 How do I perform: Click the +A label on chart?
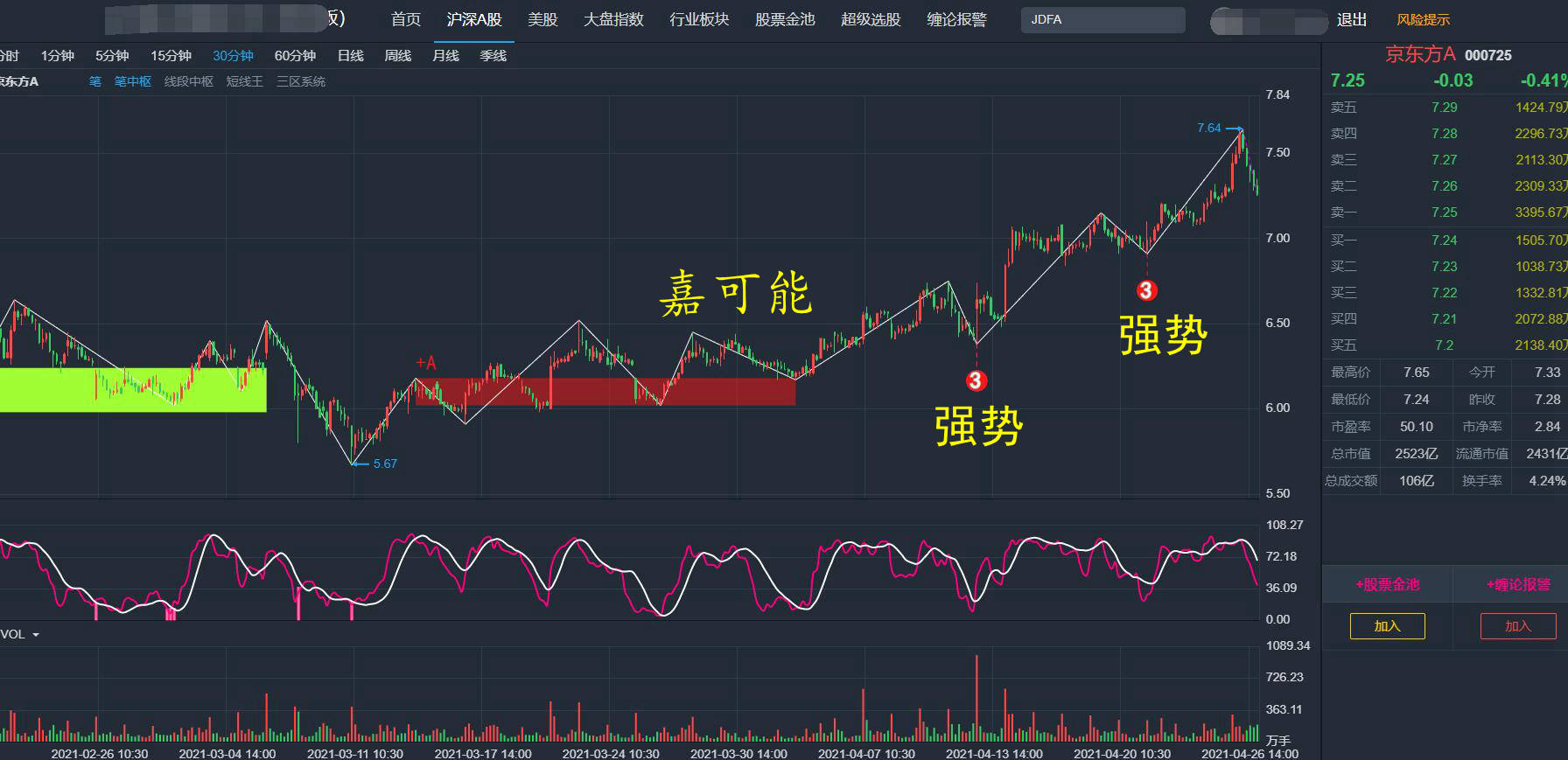pyautogui.click(x=426, y=363)
